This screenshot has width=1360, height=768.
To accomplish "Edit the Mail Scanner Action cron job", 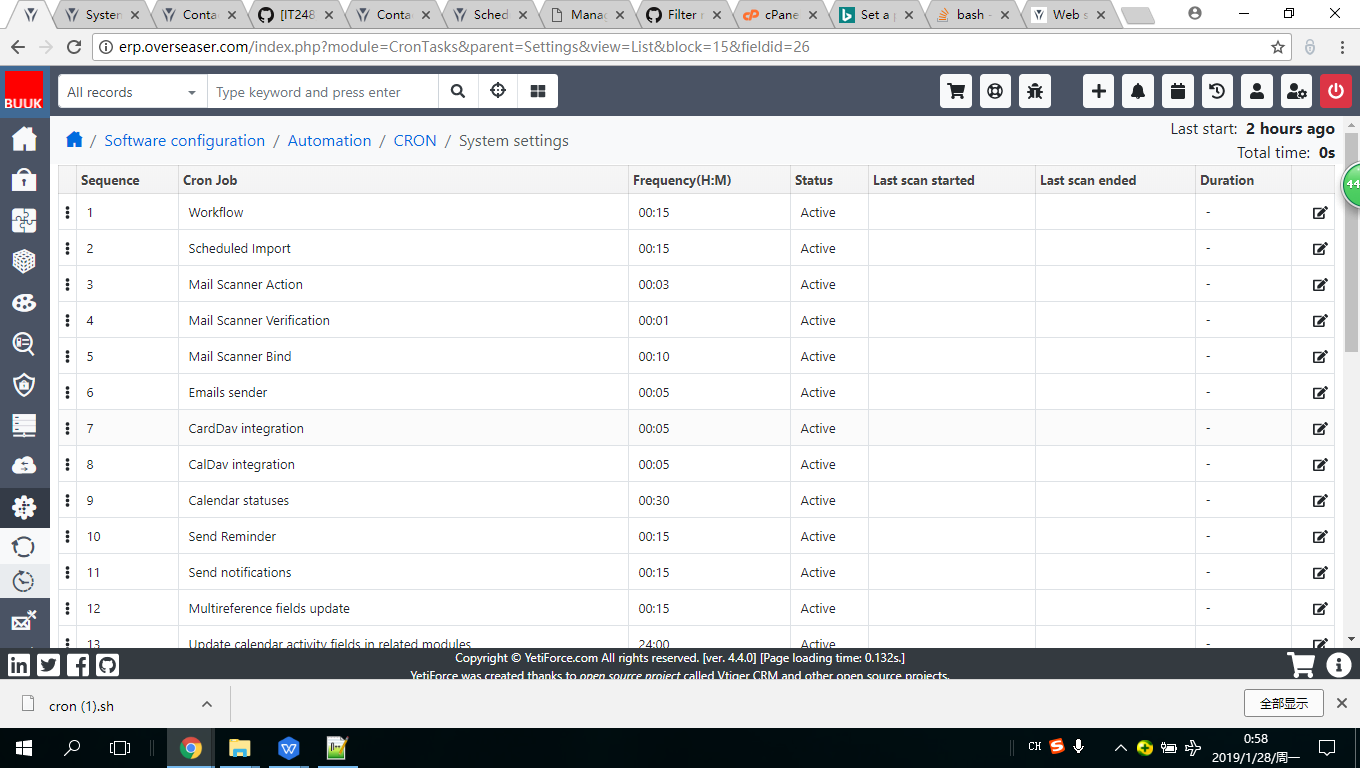I will (x=1320, y=284).
